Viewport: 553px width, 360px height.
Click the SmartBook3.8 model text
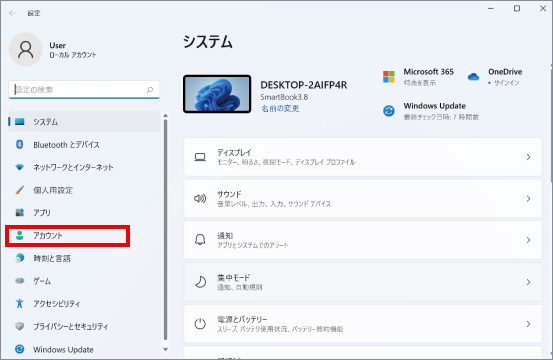pyautogui.click(x=284, y=97)
